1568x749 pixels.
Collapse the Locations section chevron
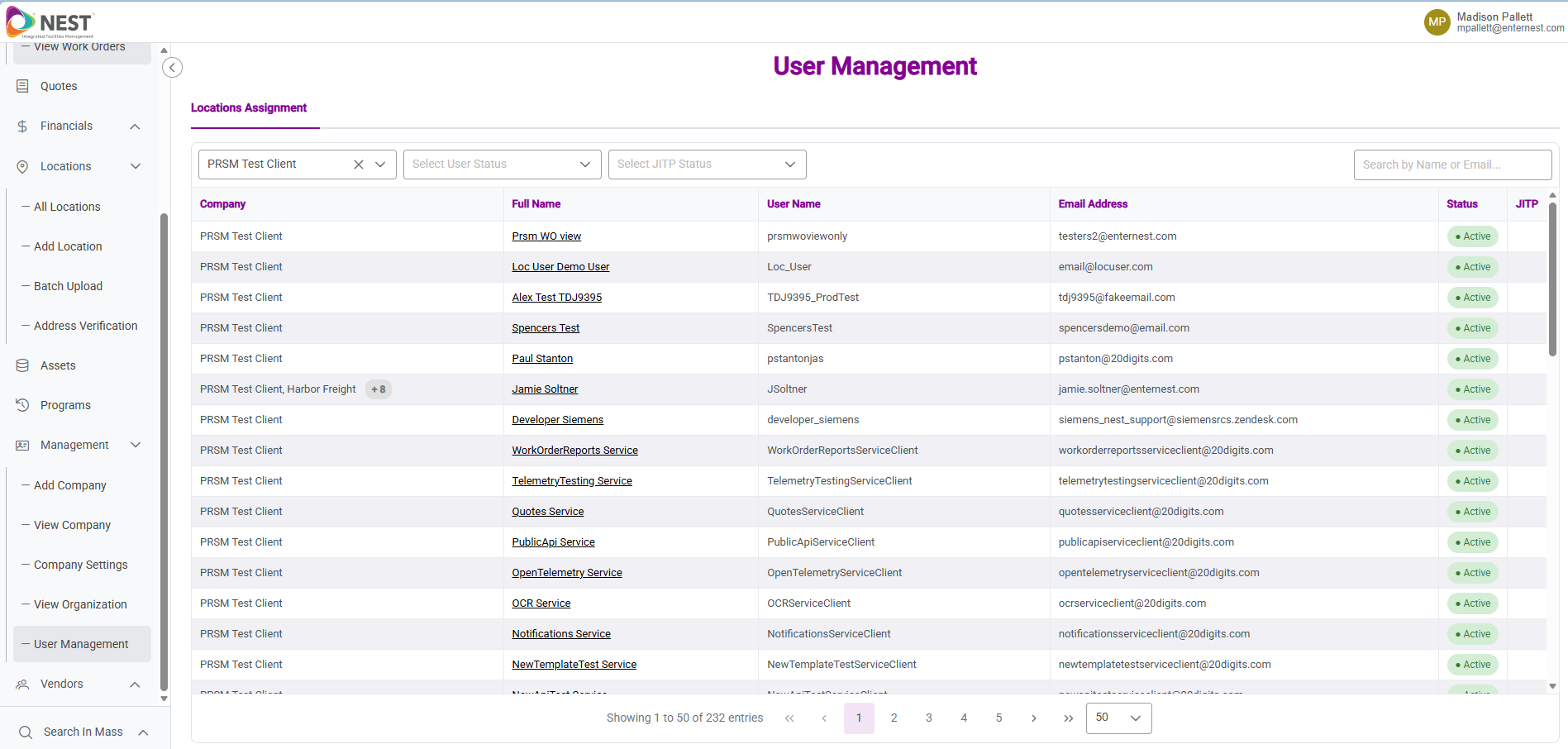(136, 166)
